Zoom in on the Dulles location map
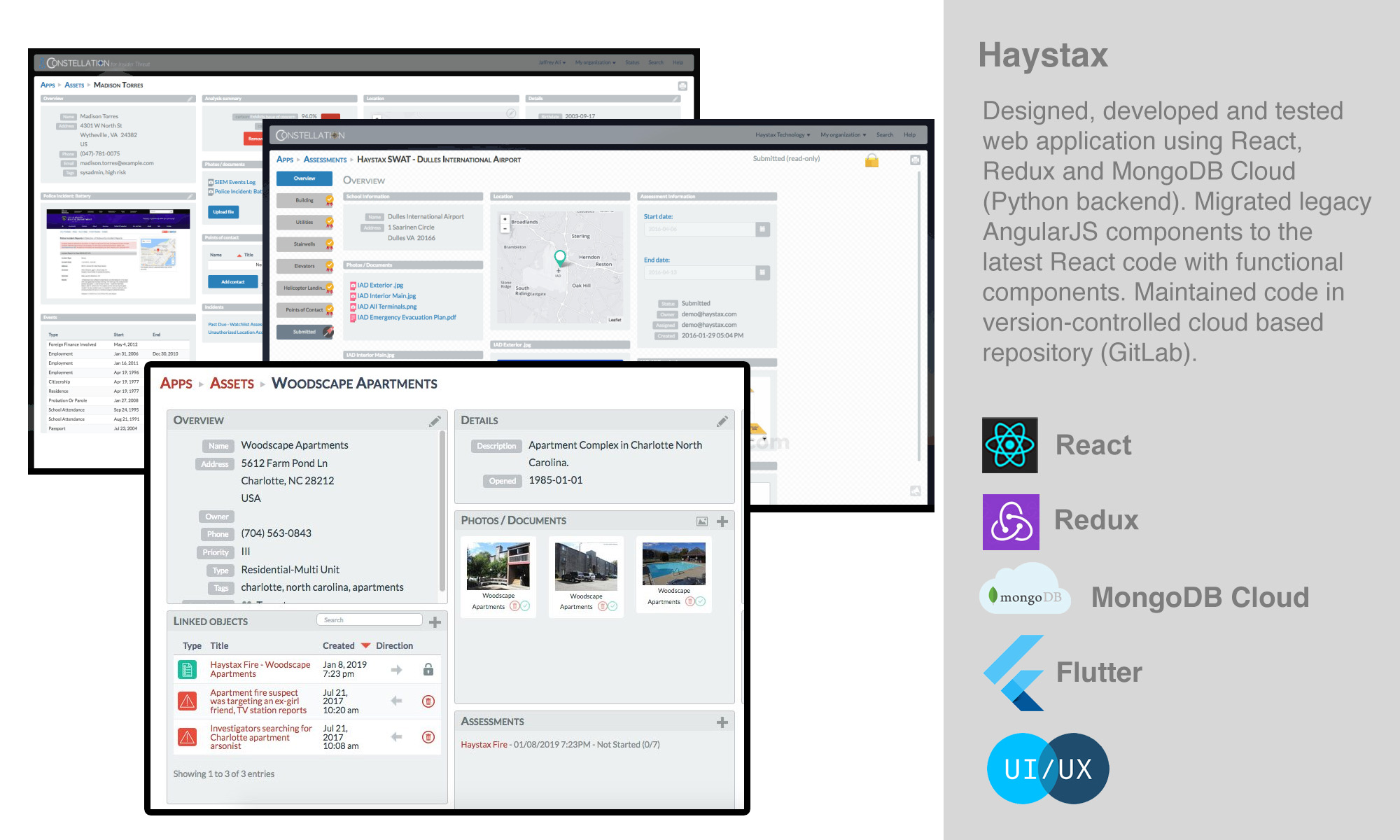Screen dimensions: 1400x840 505,219
